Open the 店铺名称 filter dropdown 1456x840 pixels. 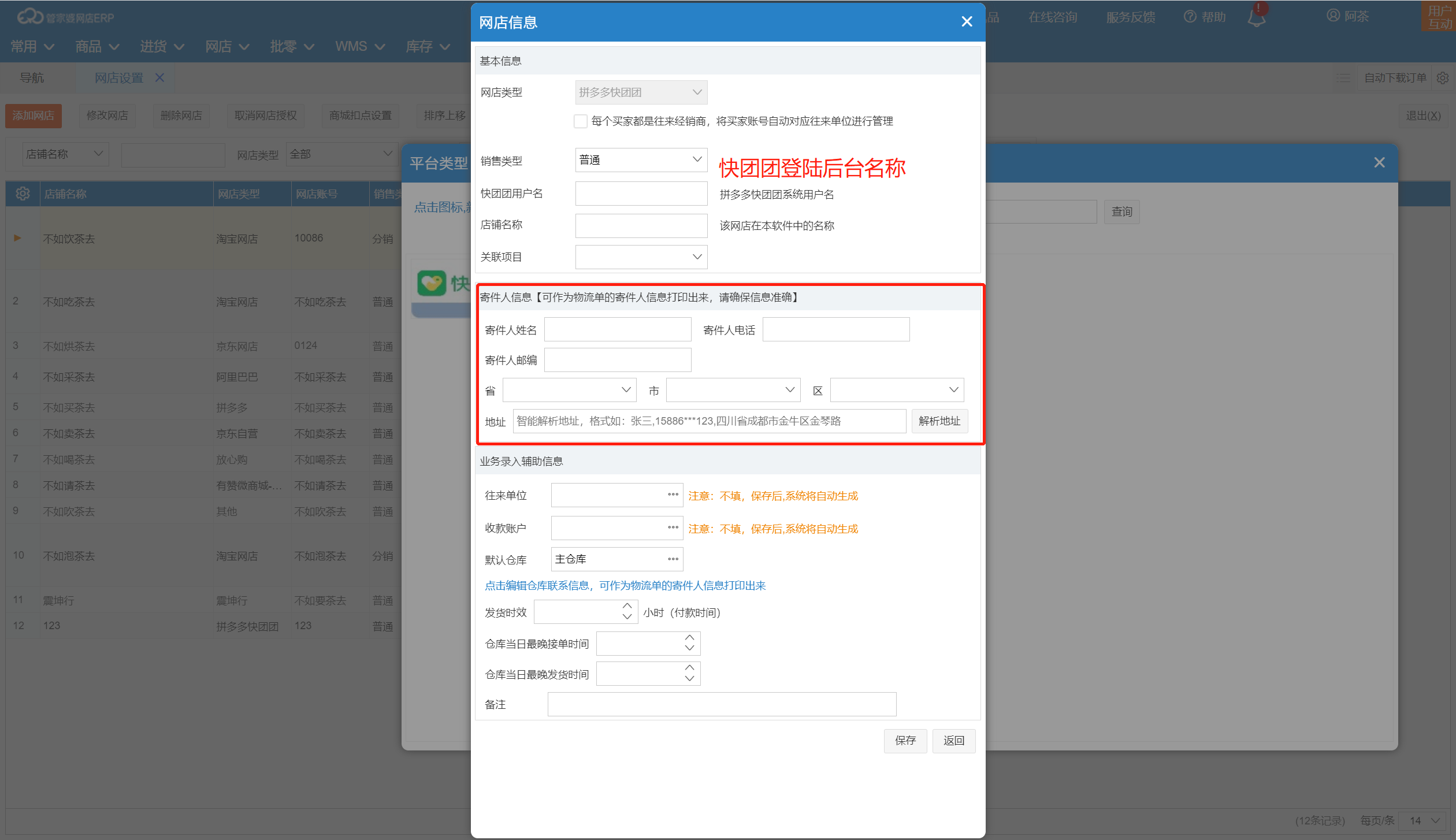[65, 154]
